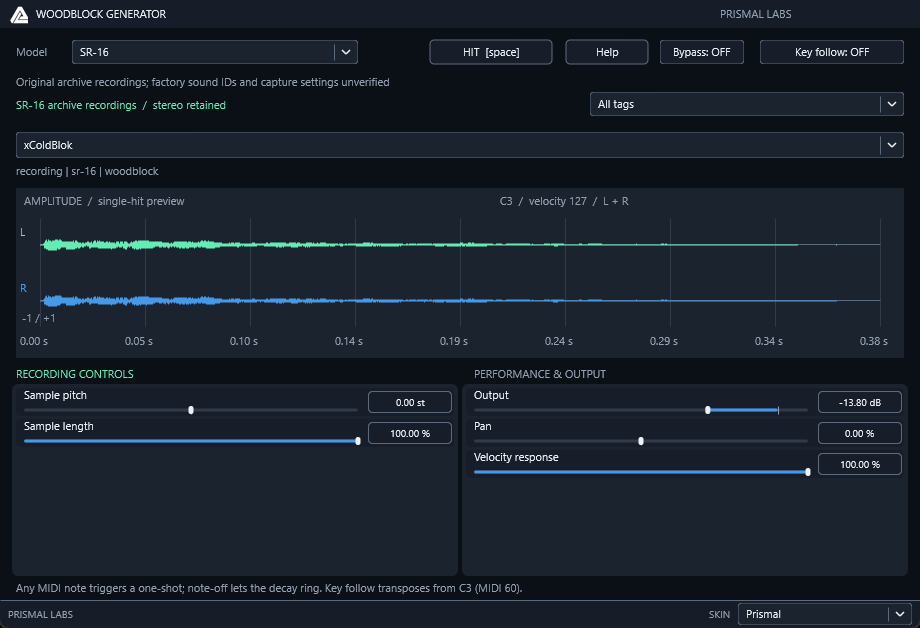Click the Output -13.80 dB value field

pyautogui.click(x=860, y=403)
